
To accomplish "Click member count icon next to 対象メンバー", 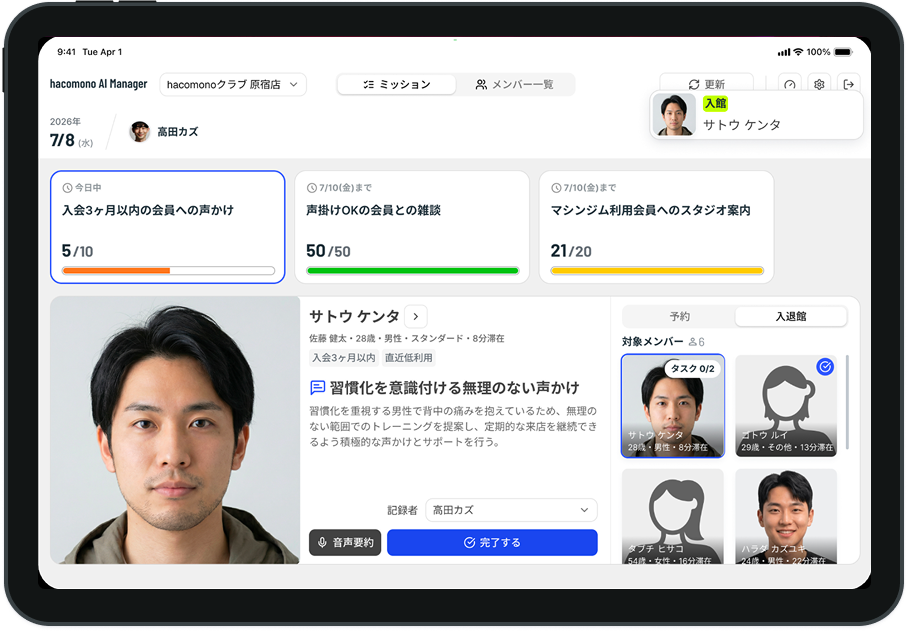I will click(x=692, y=342).
